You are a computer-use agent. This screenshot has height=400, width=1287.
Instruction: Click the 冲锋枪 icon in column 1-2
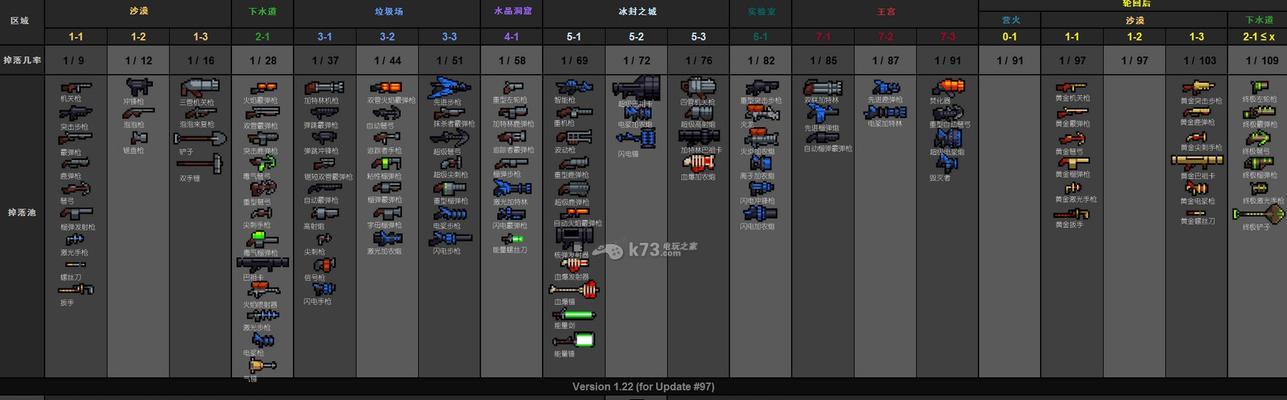(x=137, y=88)
